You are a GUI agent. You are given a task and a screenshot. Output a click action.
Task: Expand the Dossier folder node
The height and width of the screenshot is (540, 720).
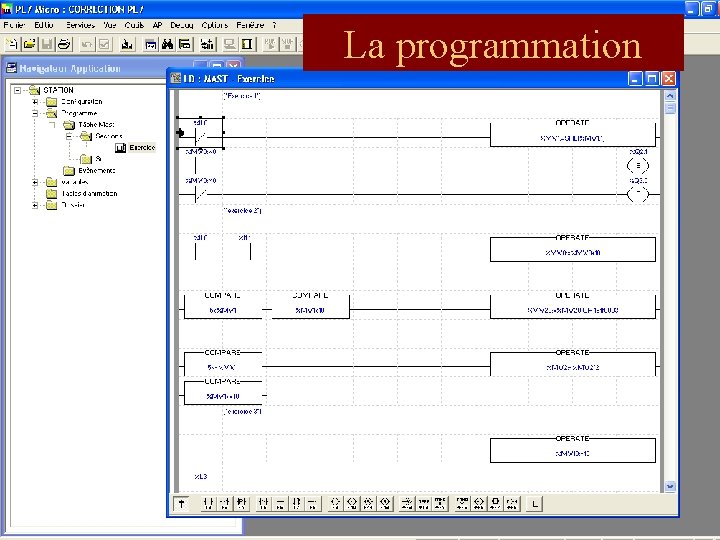click(35, 205)
